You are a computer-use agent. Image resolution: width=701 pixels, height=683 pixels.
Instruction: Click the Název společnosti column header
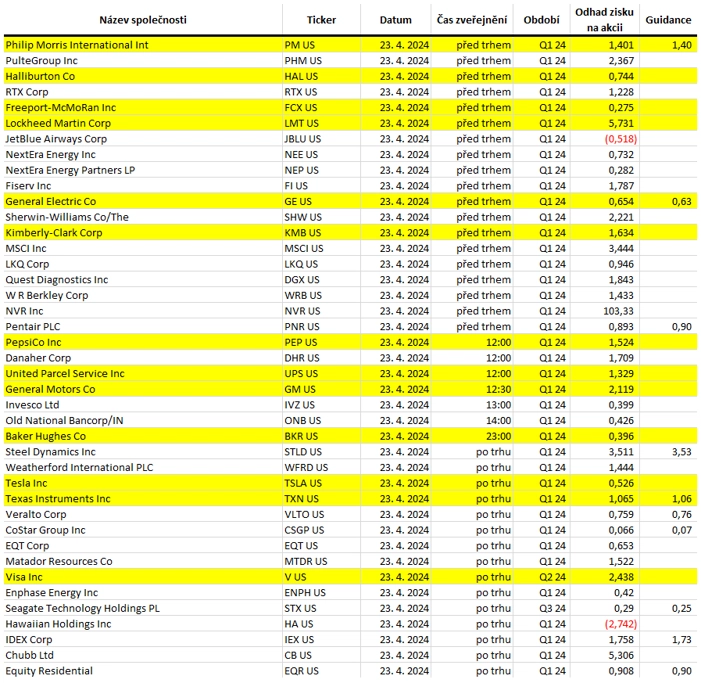[141, 20]
